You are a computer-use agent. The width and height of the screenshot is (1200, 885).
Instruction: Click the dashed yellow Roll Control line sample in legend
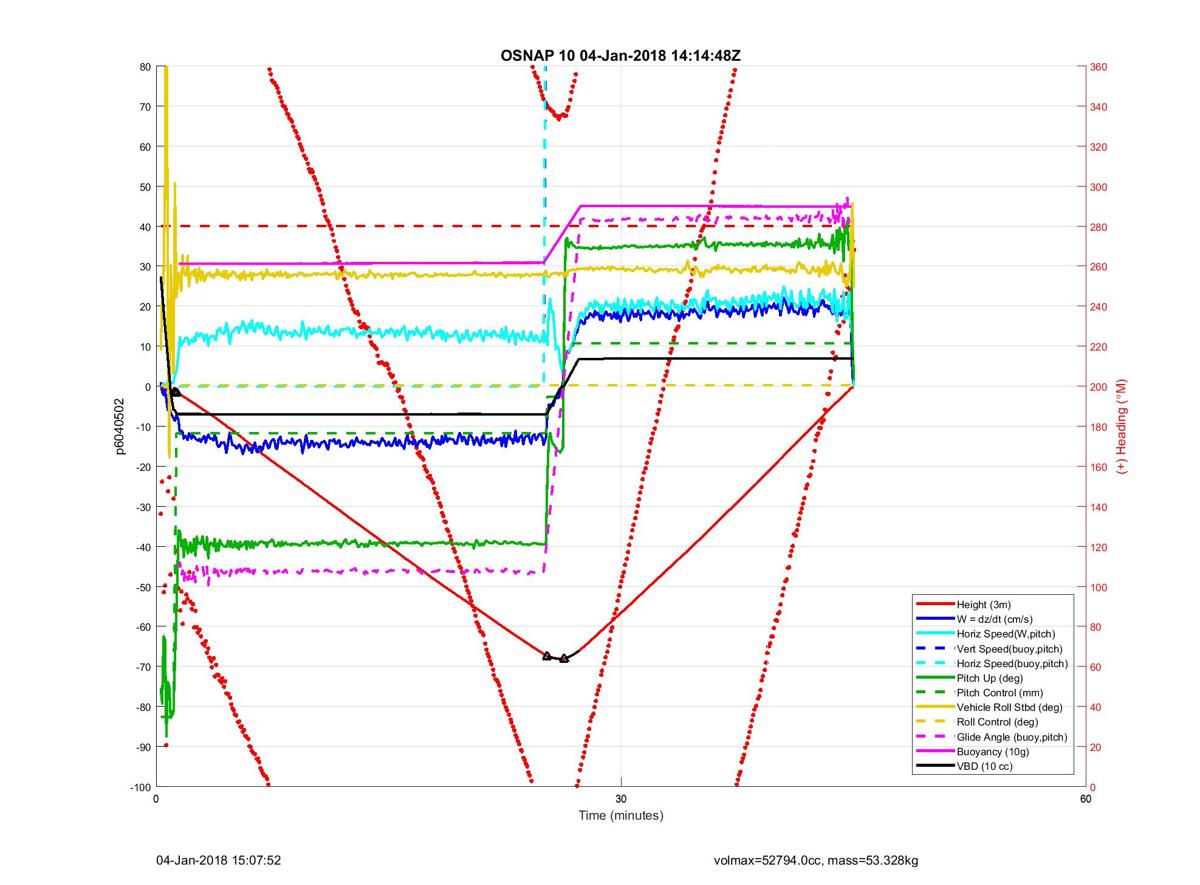pos(934,722)
